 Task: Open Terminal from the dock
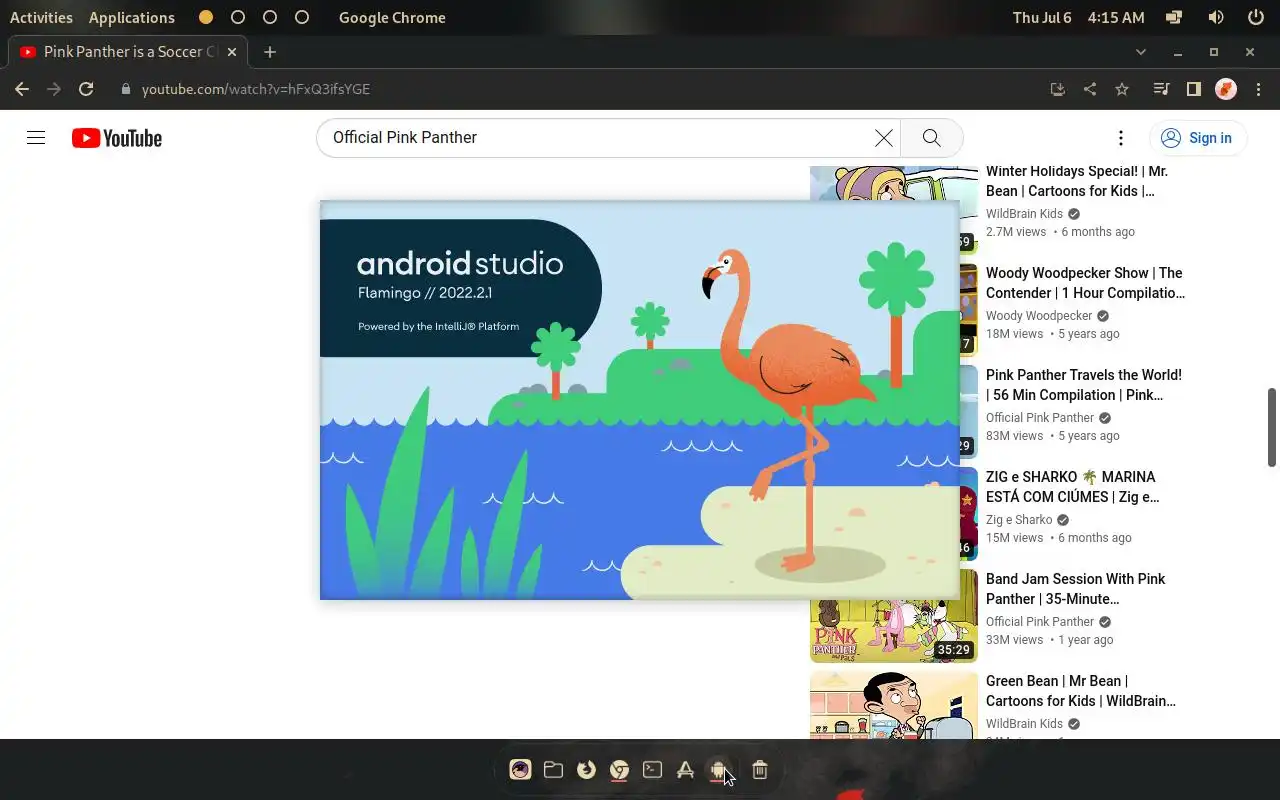coord(653,769)
